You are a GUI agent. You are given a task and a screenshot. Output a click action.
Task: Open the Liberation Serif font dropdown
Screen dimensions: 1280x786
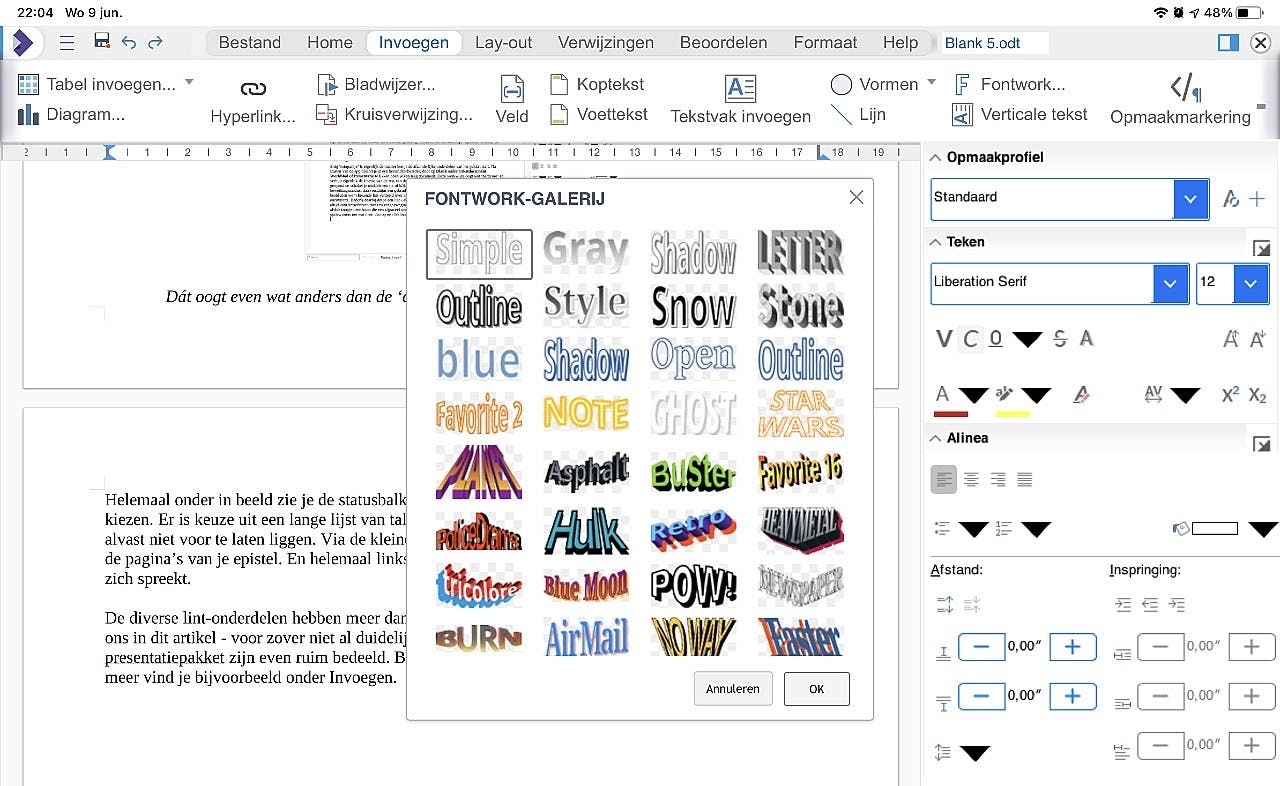pyautogui.click(x=1171, y=283)
